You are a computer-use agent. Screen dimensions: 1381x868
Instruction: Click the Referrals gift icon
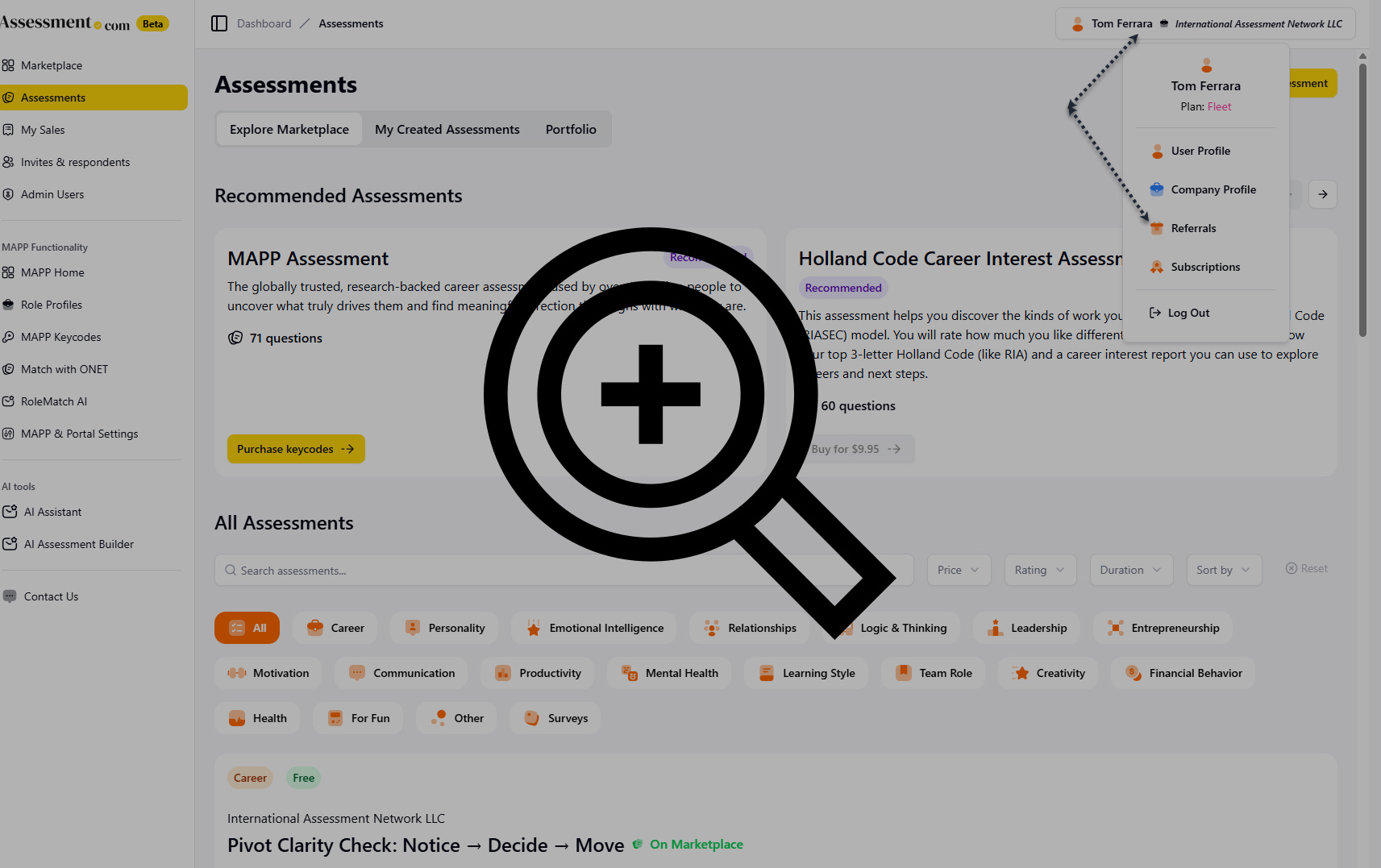pos(1157,228)
